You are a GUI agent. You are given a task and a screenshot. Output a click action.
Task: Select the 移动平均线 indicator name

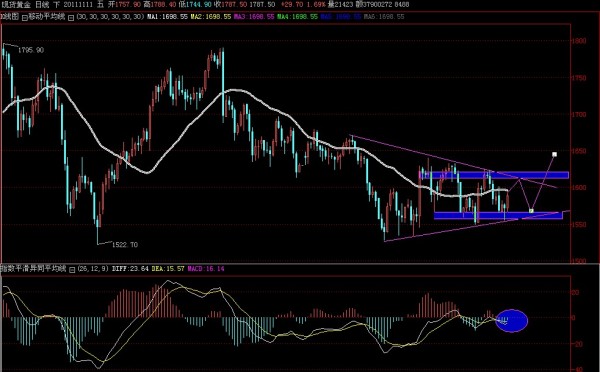pyautogui.click(x=47, y=17)
